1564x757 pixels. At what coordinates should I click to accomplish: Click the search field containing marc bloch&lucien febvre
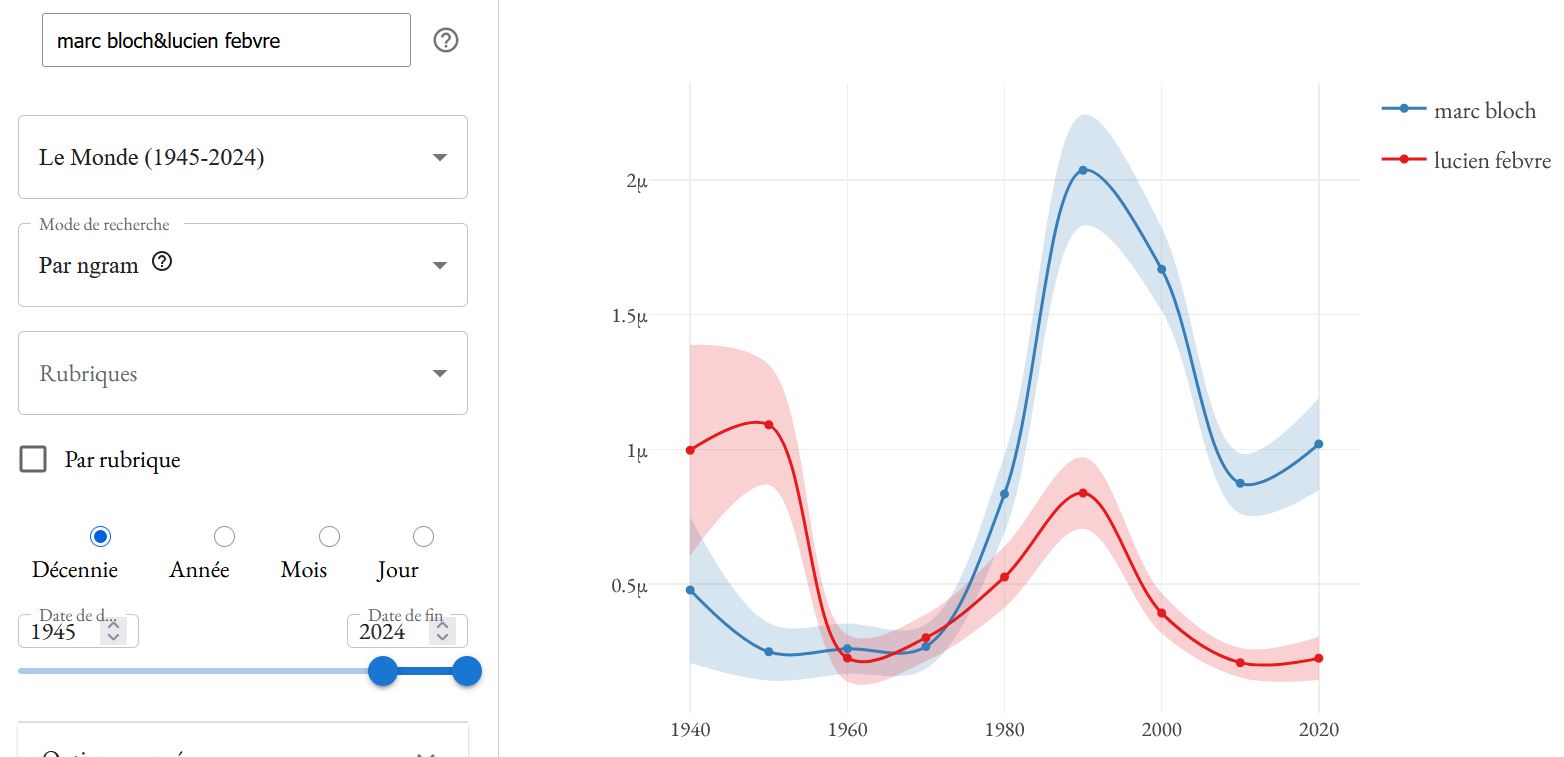click(x=226, y=41)
